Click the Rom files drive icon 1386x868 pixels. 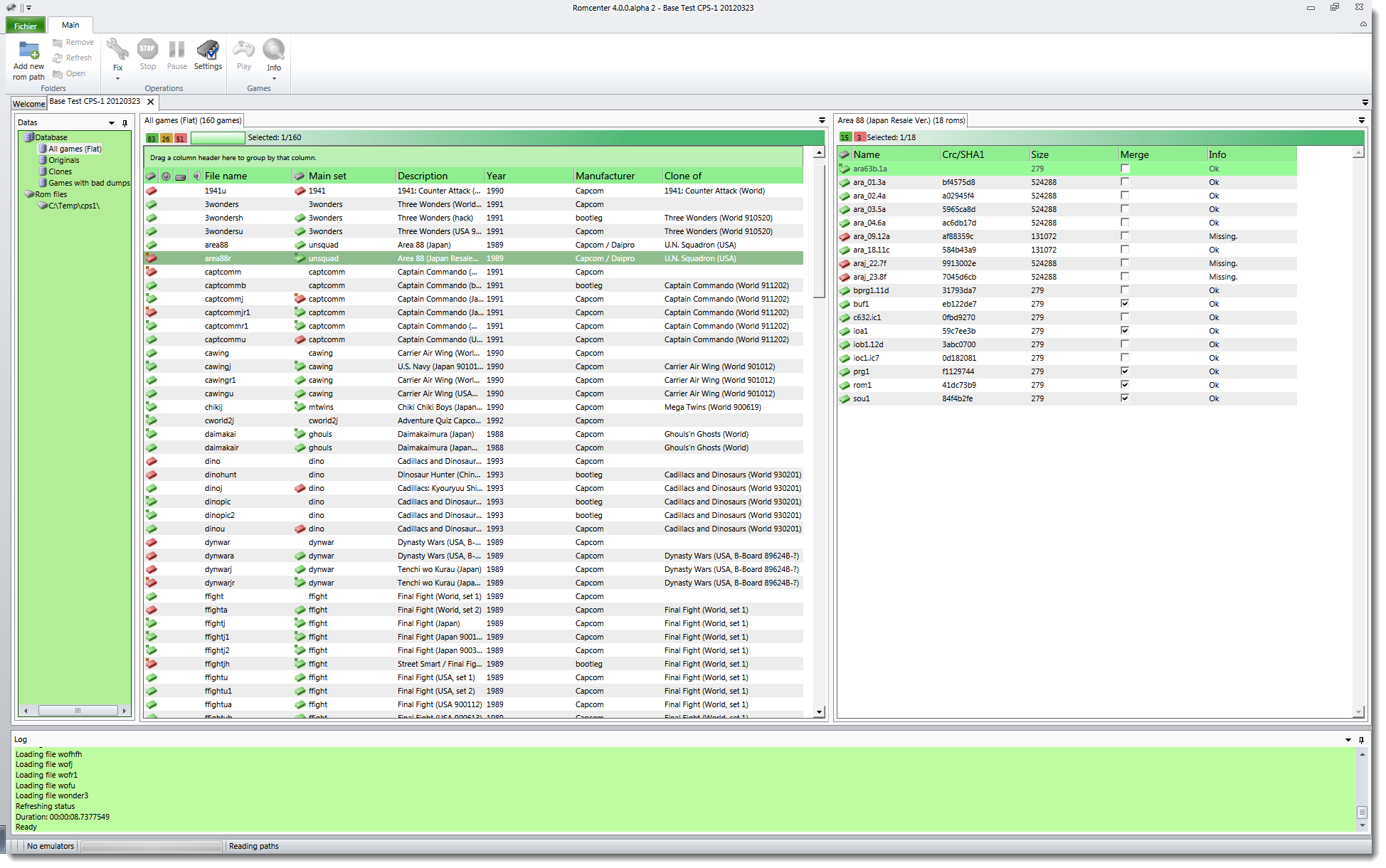point(29,194)
